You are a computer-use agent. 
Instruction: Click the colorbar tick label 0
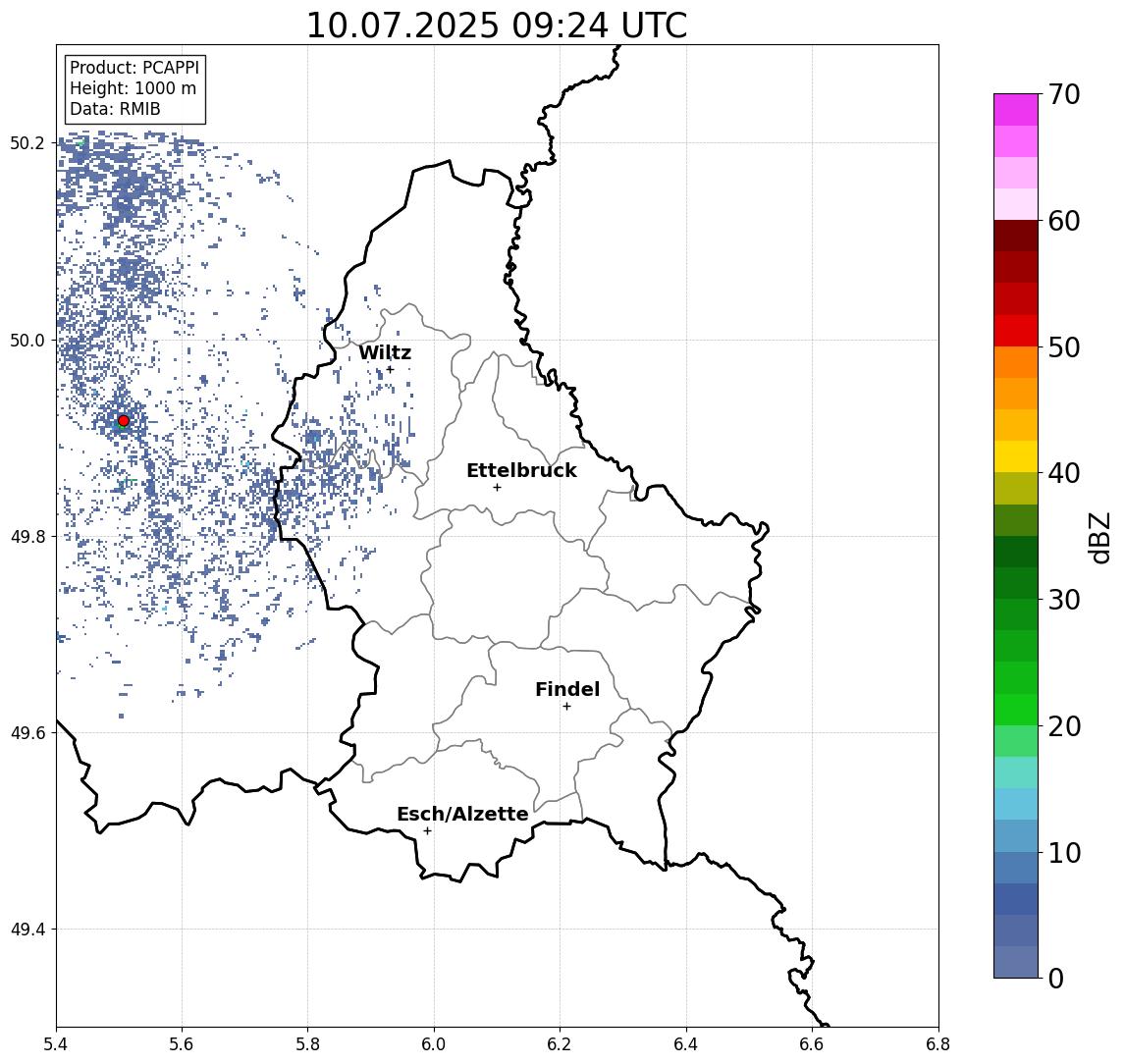coord(1056,978)
